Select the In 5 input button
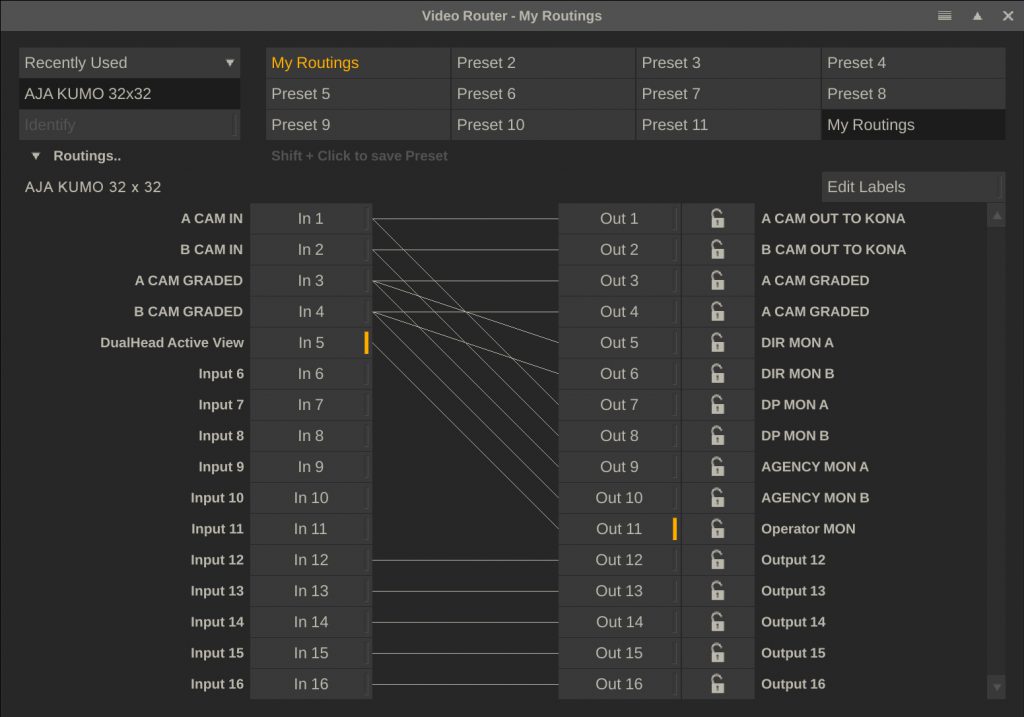 click(311, 342)
